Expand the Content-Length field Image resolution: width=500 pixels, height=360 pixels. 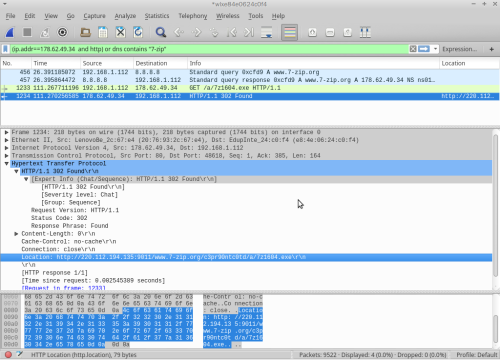(x=16, y=234)
